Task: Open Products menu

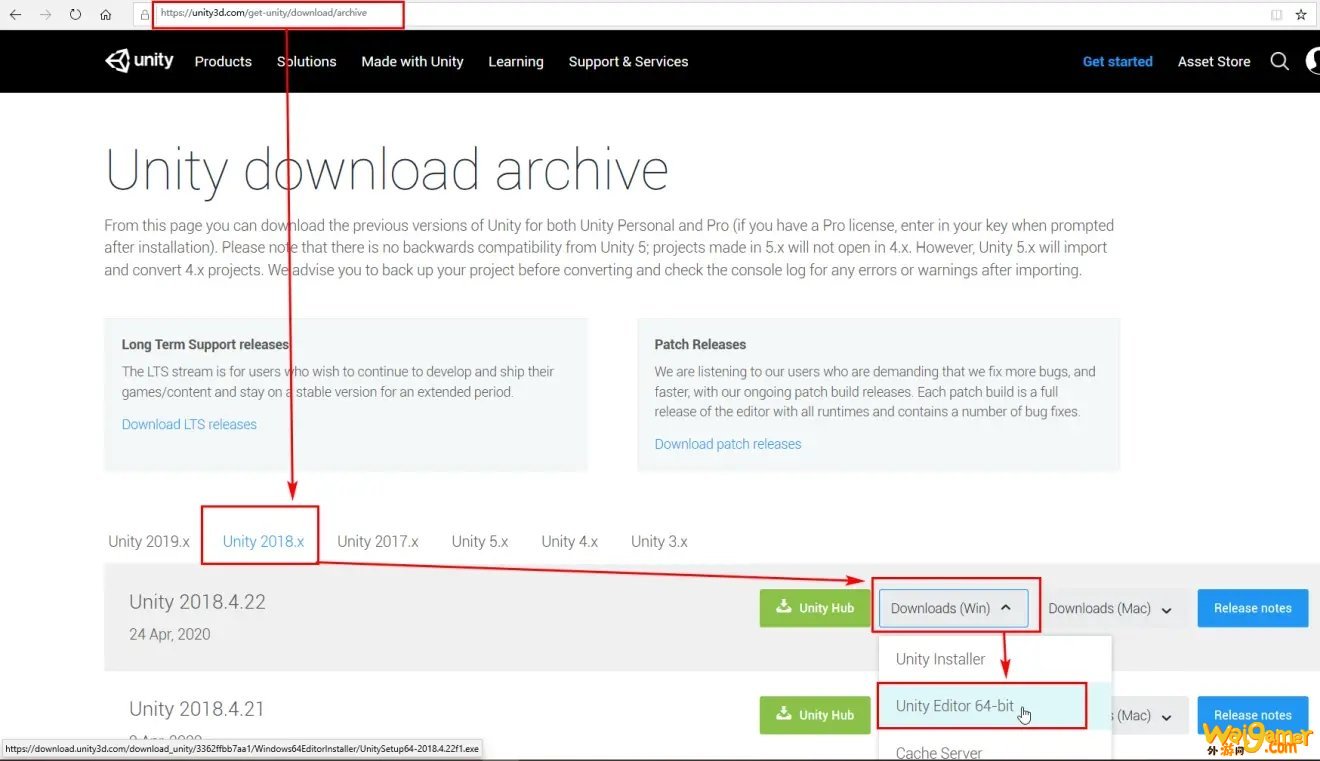Action: (223, 61)
